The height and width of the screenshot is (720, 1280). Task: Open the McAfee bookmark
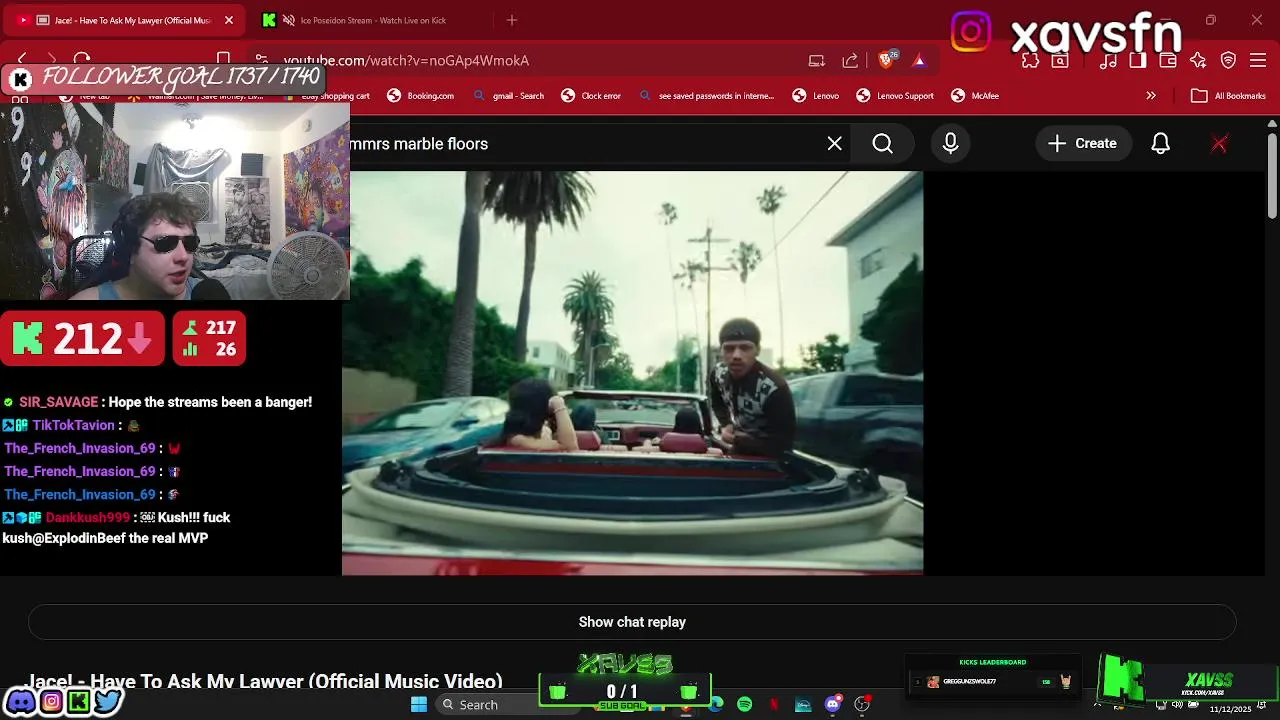pos(975,96)
